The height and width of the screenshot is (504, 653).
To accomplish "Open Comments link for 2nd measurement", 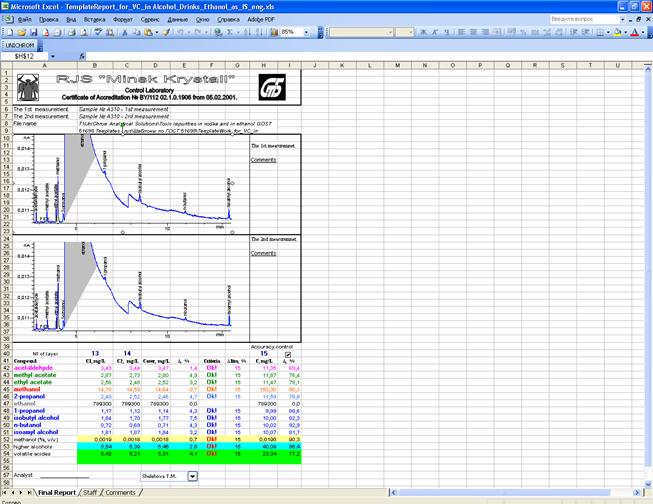I will coord(263,253).
